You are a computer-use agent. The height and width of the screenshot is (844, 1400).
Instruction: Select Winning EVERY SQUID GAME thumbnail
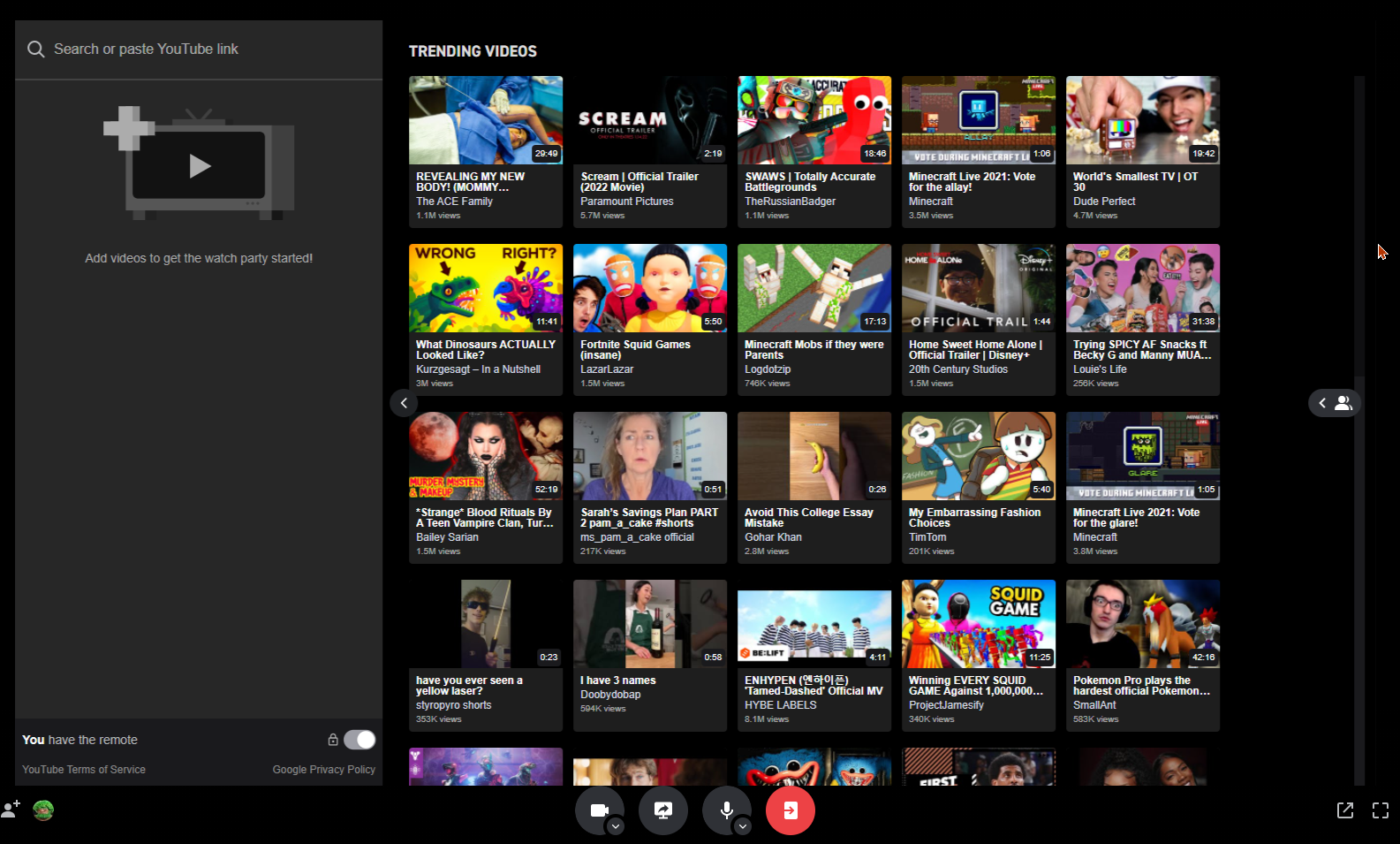click(x=979, y=624)
